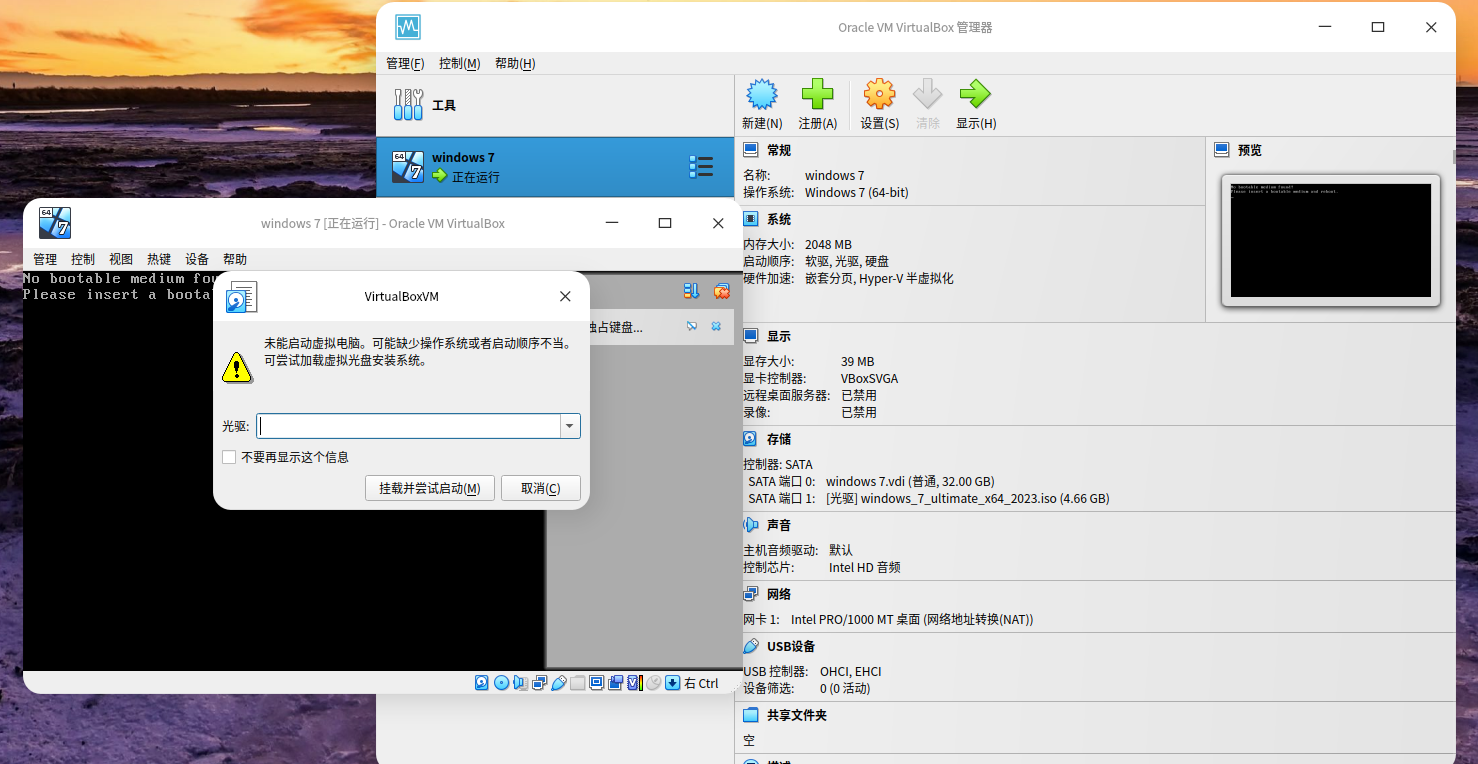Click the 预览 (Preview) panel heading

click(x=1250, y=150)
